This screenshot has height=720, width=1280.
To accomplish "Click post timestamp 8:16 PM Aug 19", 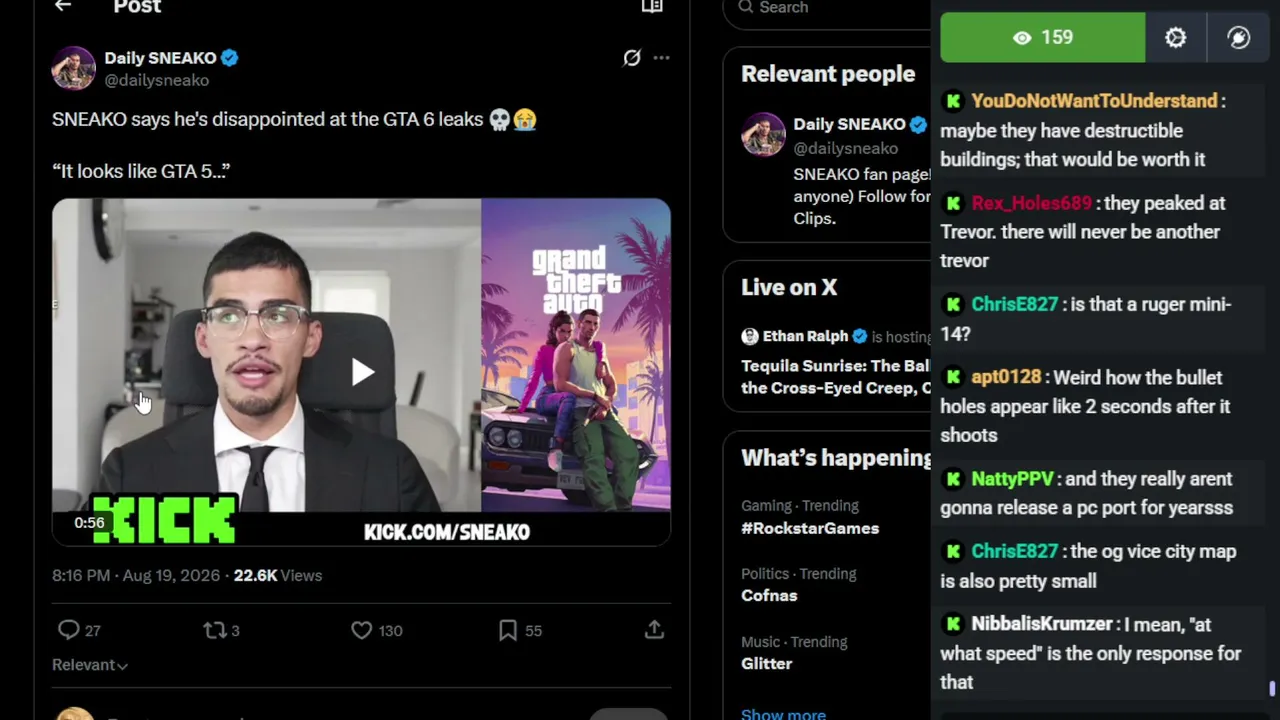I will [x=138, y=575].
